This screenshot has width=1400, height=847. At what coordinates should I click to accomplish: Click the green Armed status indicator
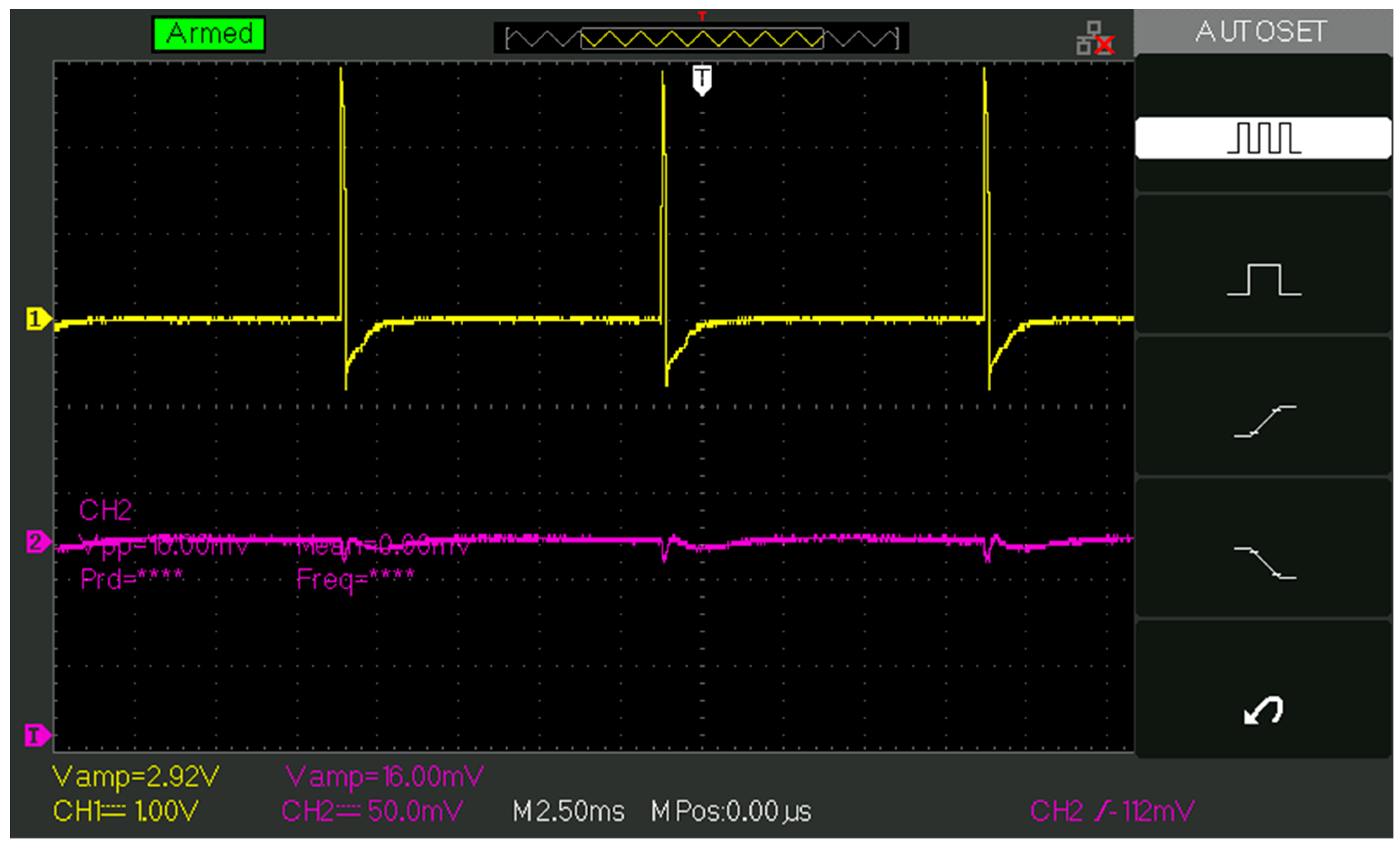click(x=208, y=33)
